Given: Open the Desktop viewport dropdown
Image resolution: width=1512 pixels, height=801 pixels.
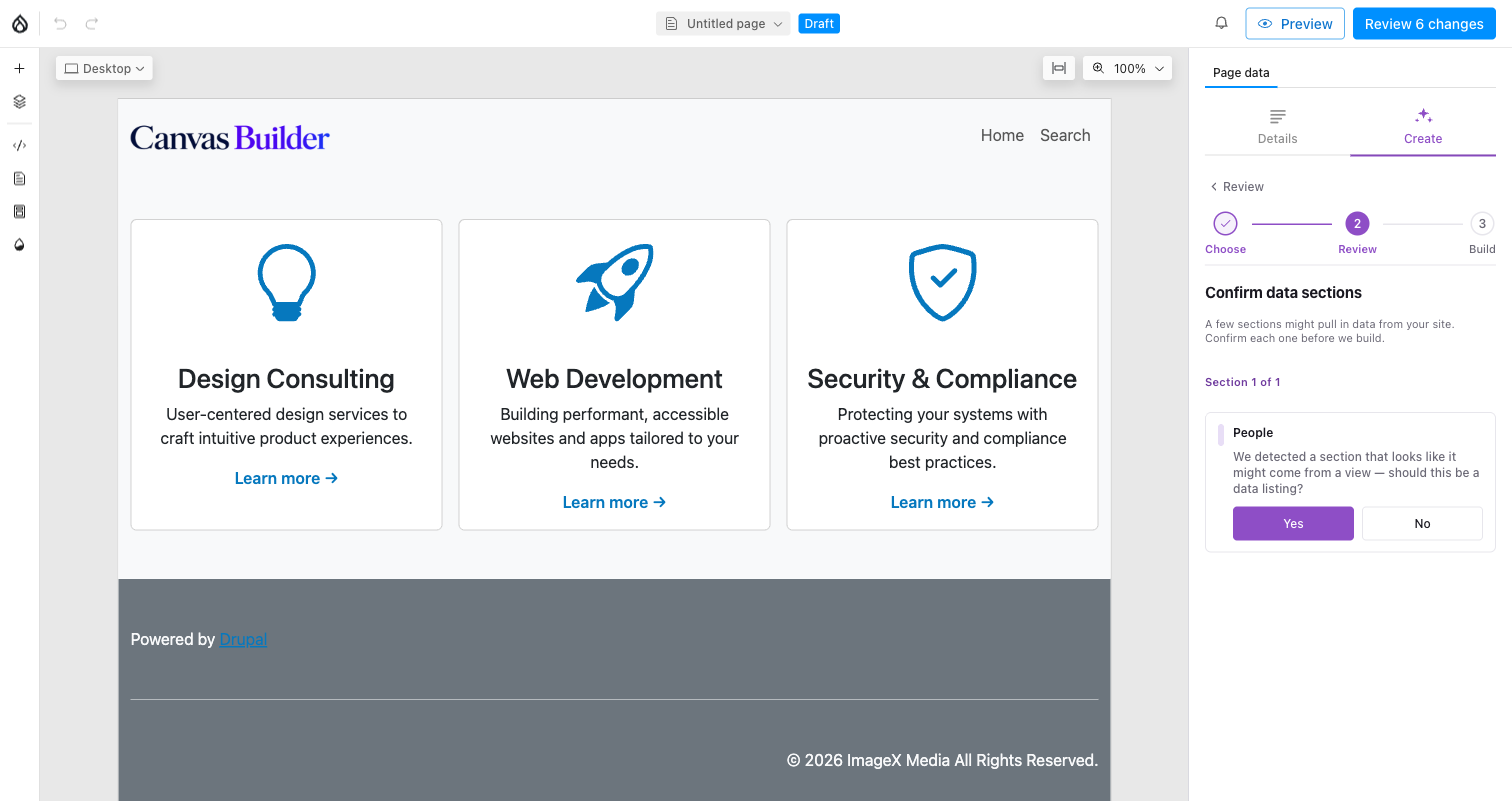Looking at the screenshot, I should coord(105,68).
